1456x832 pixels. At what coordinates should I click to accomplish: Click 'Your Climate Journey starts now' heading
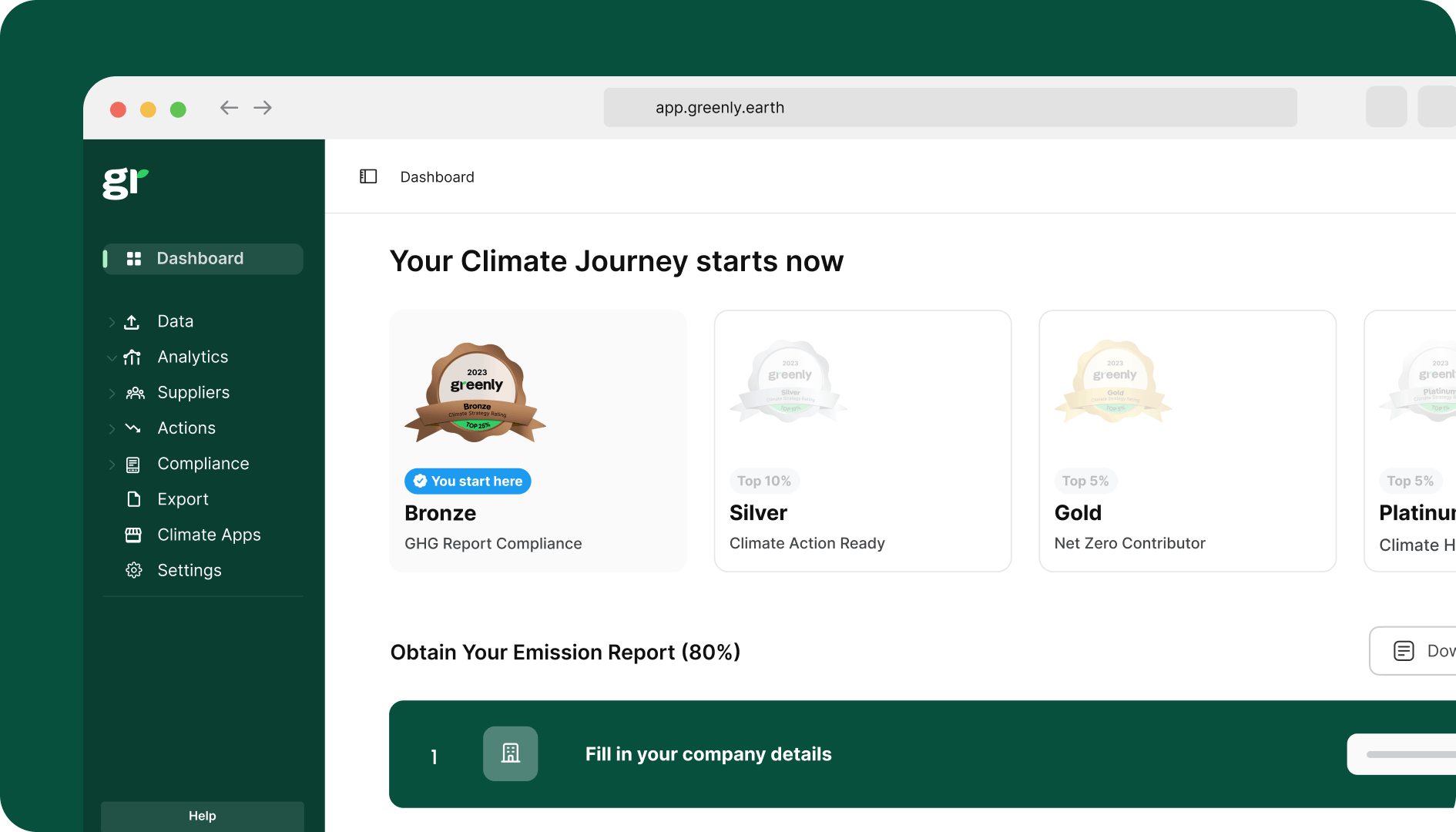pos(616,262)
